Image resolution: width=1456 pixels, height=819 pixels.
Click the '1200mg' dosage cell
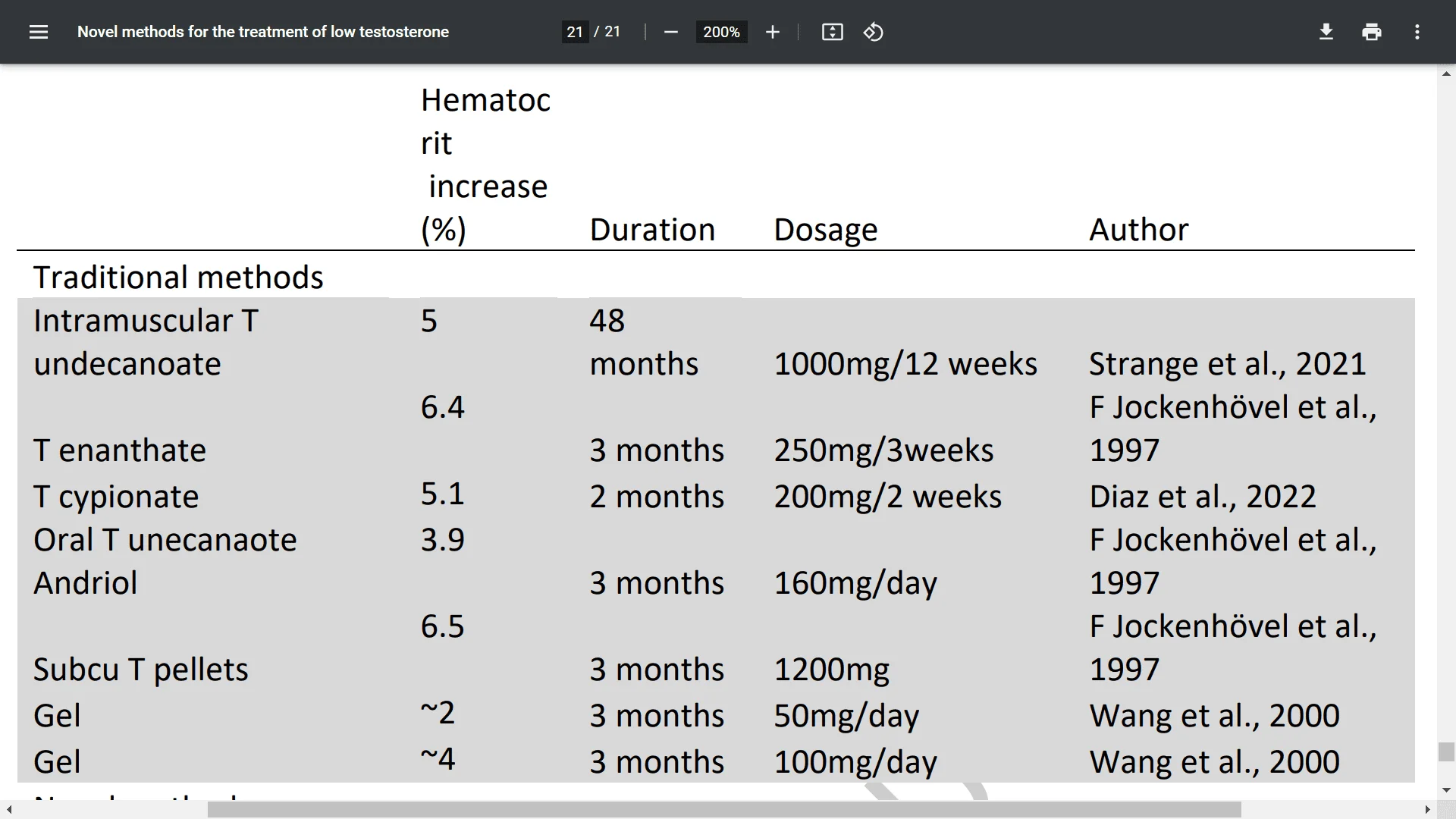[831, 670]
